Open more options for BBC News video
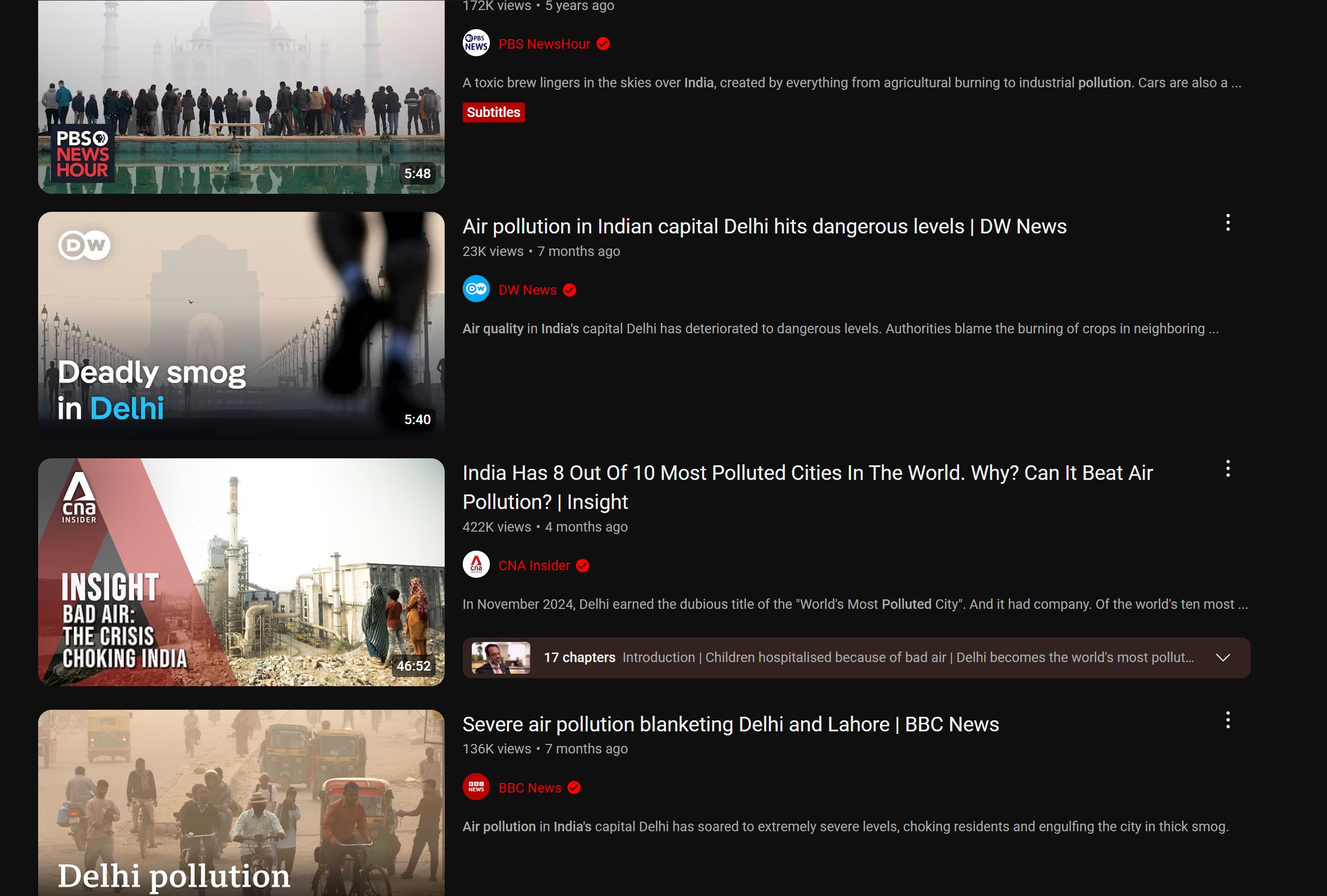The width and height of the screenshot is (1327, 896). coord(1228,720)
